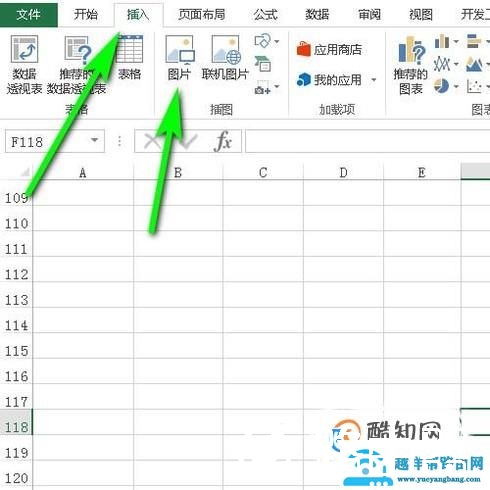Insert a 图片 picture from file
This screenshot has width=490, height=490.
point(179,58)
